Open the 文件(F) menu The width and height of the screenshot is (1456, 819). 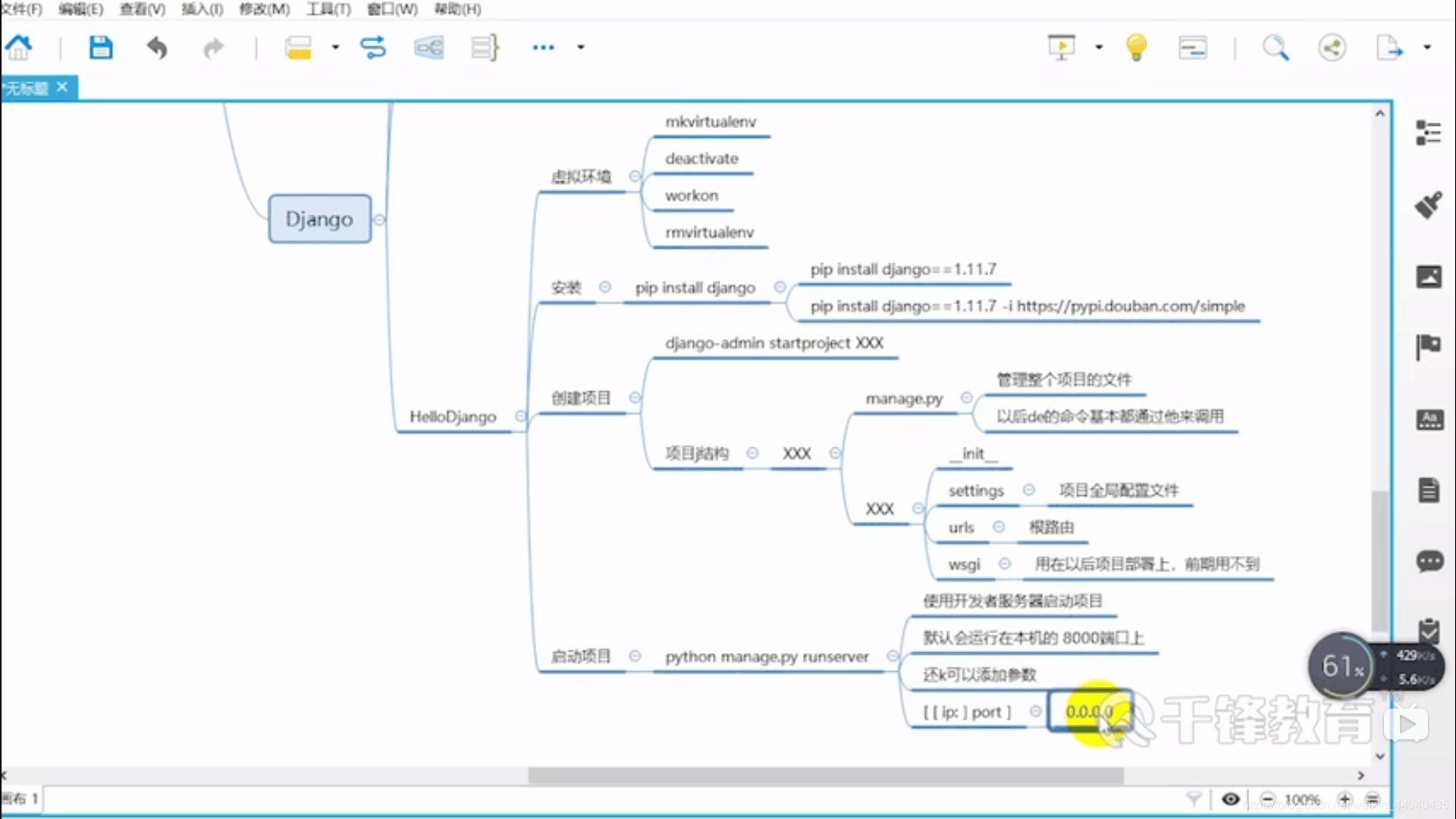click(21, 9)
